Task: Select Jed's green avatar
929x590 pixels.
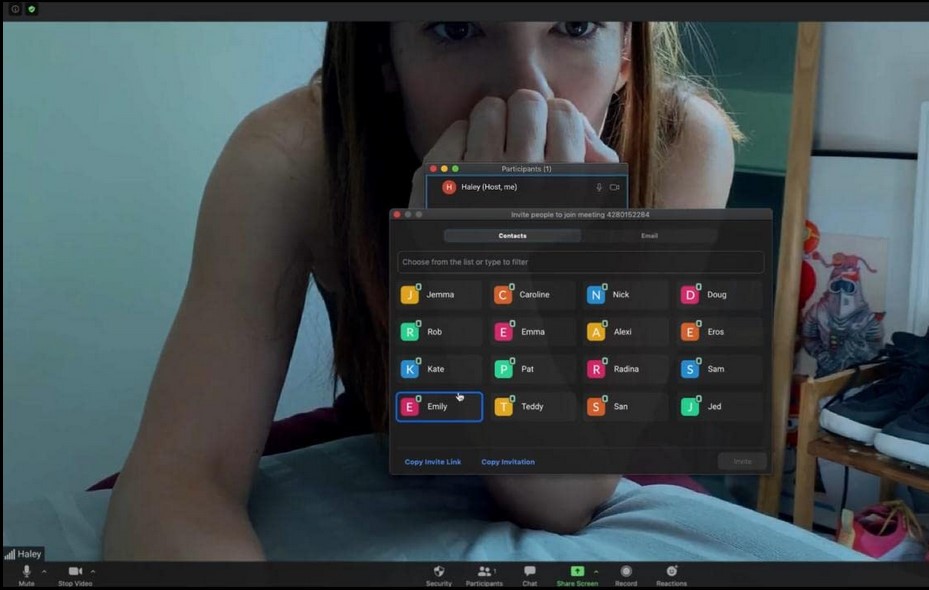Action: pos(690,406)
